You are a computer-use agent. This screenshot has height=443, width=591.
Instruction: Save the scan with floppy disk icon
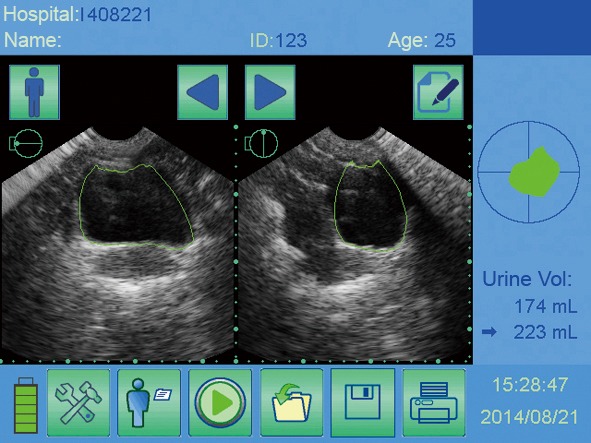click(363, 403)
